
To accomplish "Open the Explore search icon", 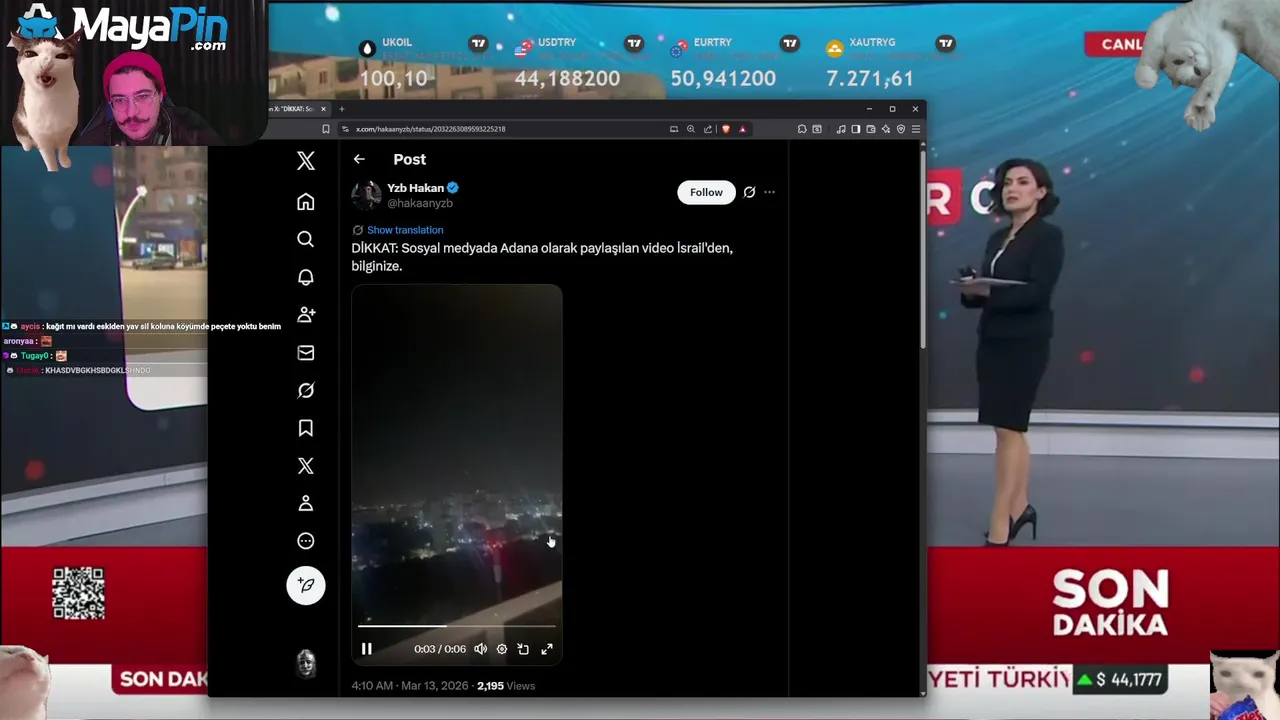I will coord(306,239).
